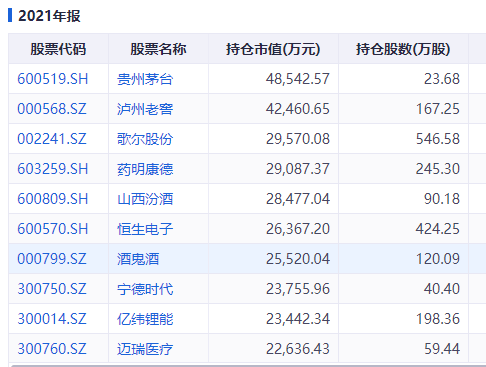486x367 pixels.
Task: Open stock code link 600519.SH
Action: [52, 79]
